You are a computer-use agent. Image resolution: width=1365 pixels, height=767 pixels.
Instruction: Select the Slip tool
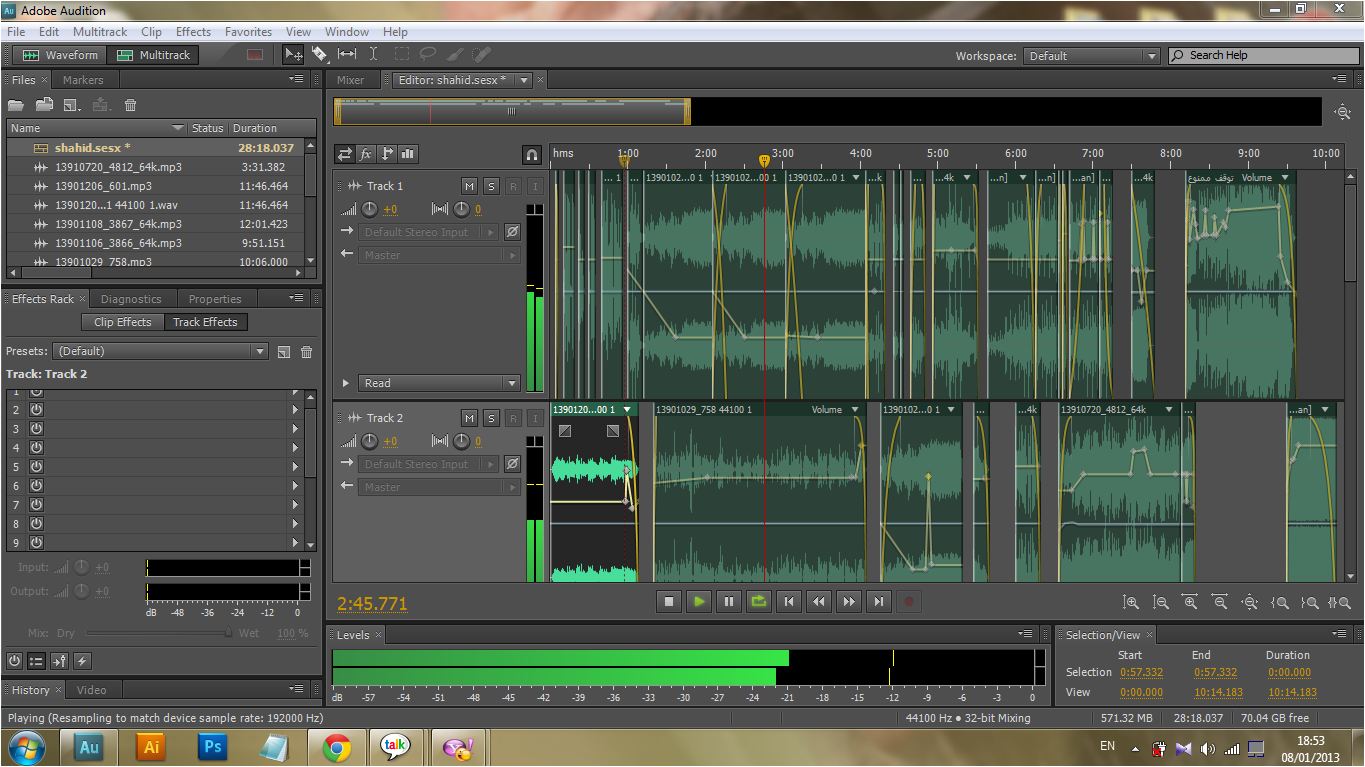point(347,55)
